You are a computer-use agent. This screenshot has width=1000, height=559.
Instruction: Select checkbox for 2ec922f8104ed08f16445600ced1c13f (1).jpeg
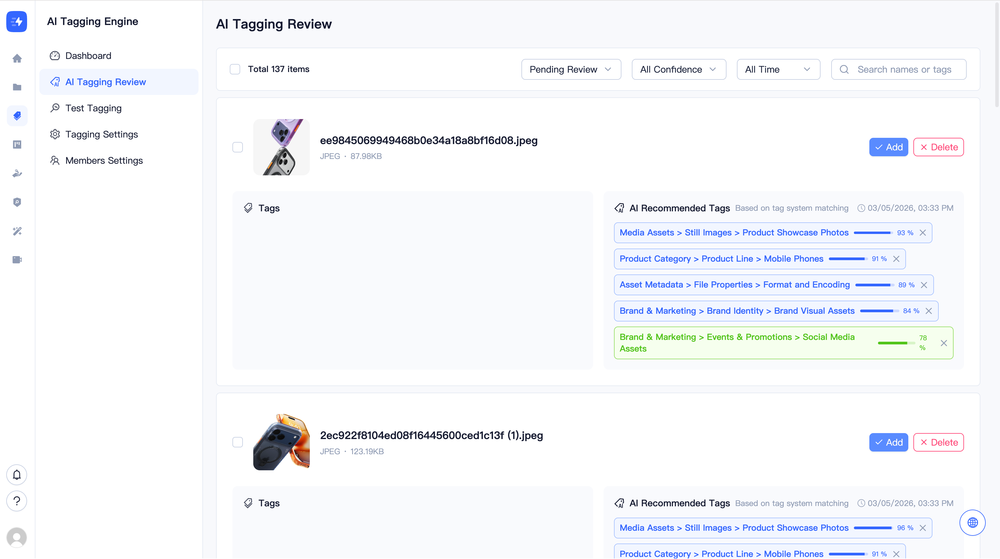(x=238, y=442)
